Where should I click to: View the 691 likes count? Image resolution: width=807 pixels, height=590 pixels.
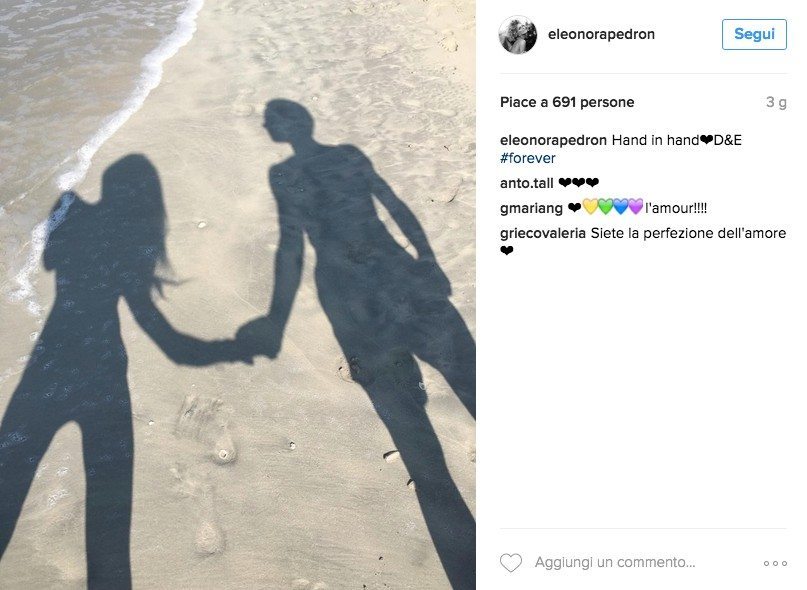click(x=567, y=102)
